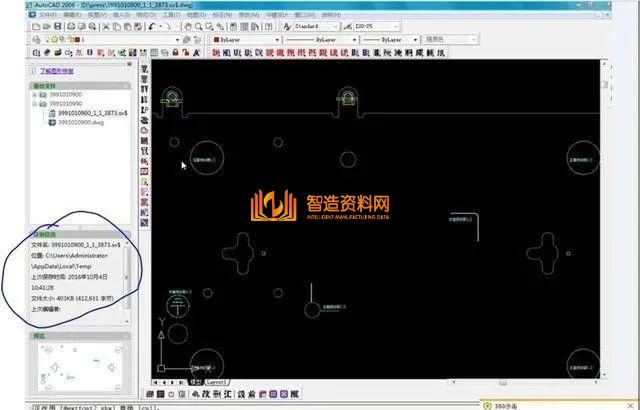640x410 pixels.
Task: Collapse the second 3991010900 backup folder
Action: tap(35, 104)
